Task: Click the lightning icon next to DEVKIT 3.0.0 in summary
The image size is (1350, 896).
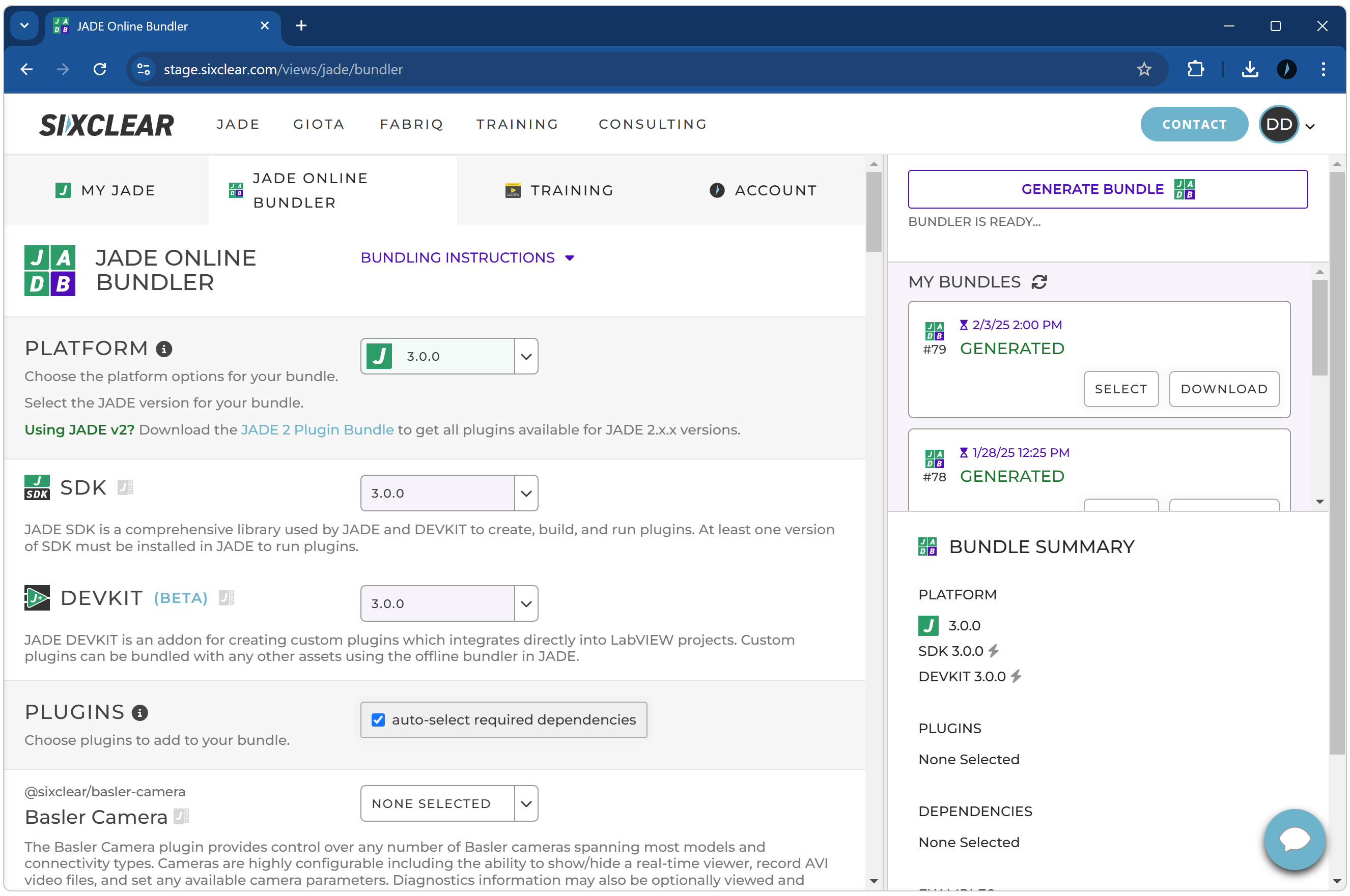Action: (x=1016, y=677)
